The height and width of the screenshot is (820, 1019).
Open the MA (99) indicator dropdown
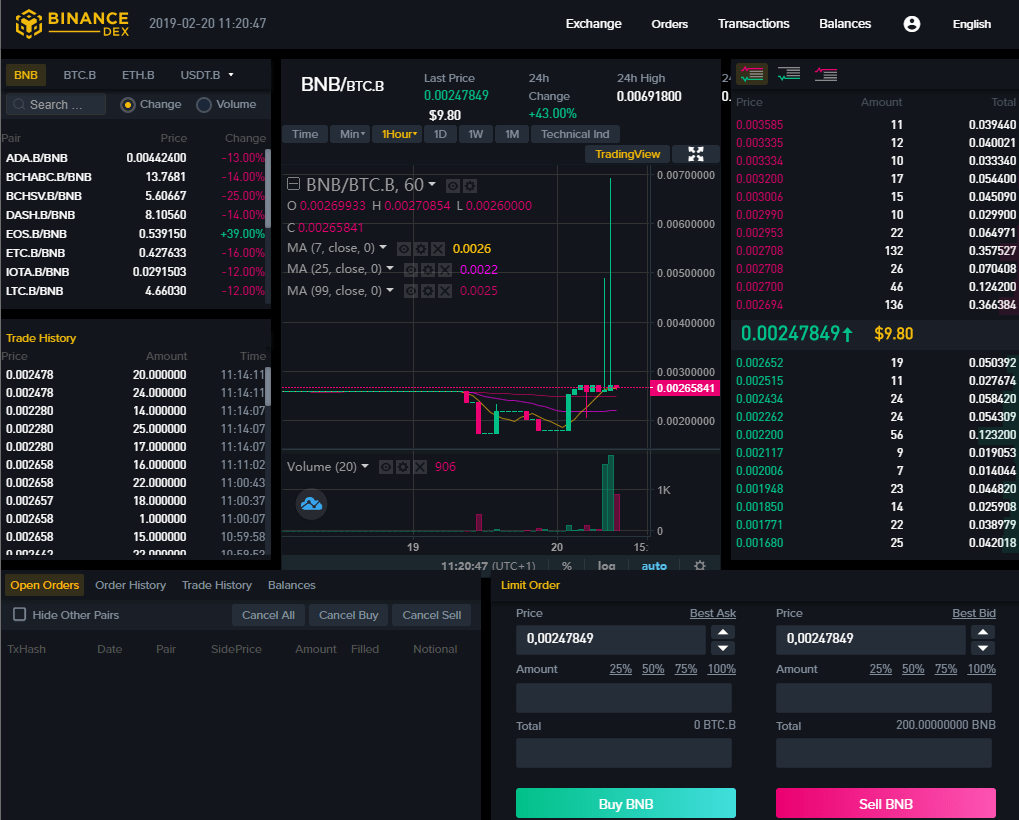pyautogui.click(x=389, y=290)
